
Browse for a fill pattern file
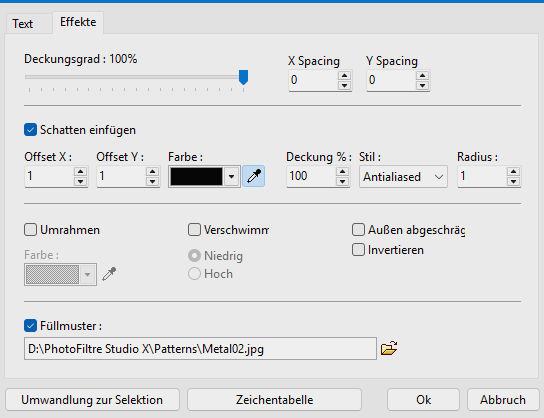pos(389,348)
